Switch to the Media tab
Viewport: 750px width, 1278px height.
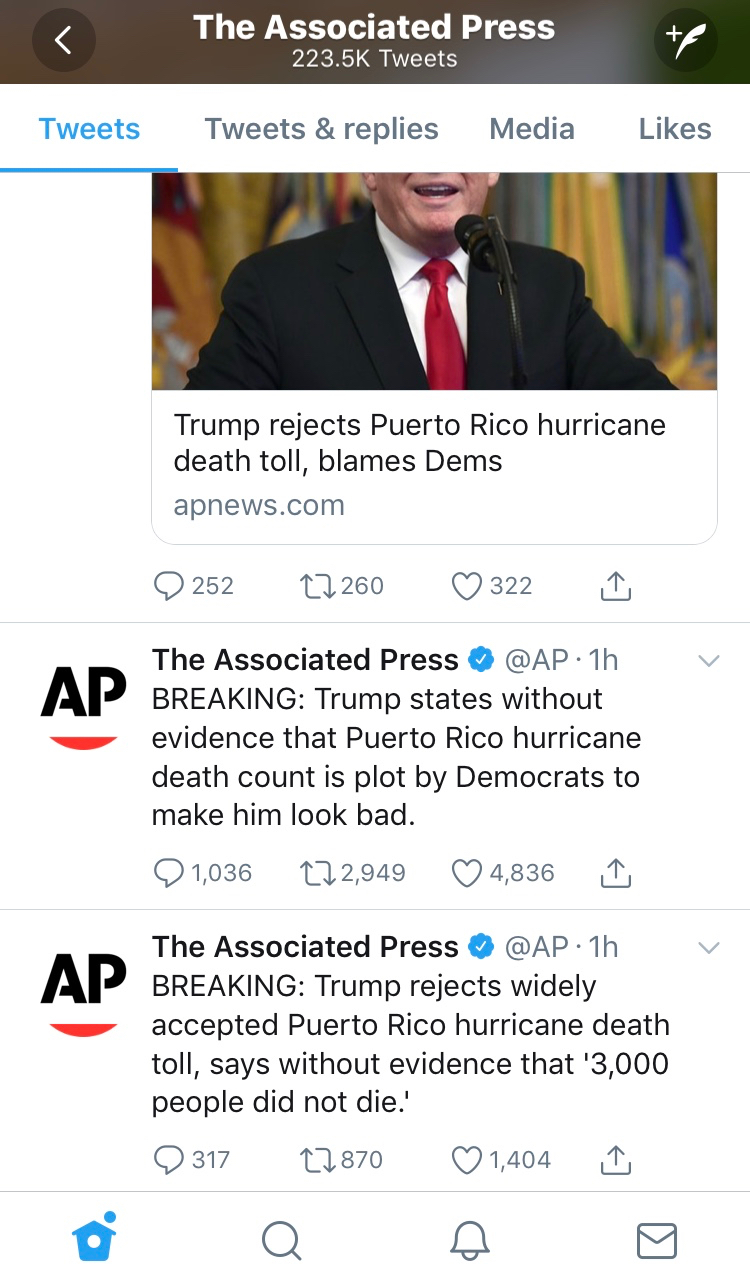(x=532, y=129)
